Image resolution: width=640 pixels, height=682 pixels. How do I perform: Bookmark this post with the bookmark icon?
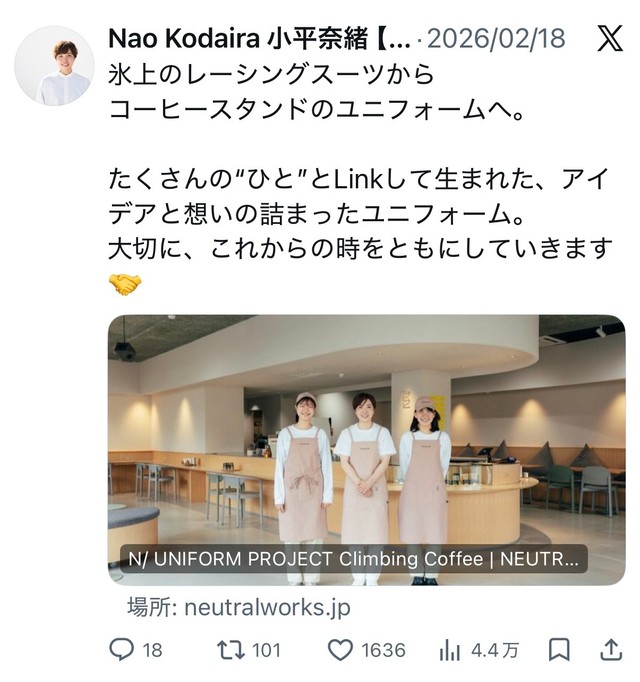pos(559,650)
